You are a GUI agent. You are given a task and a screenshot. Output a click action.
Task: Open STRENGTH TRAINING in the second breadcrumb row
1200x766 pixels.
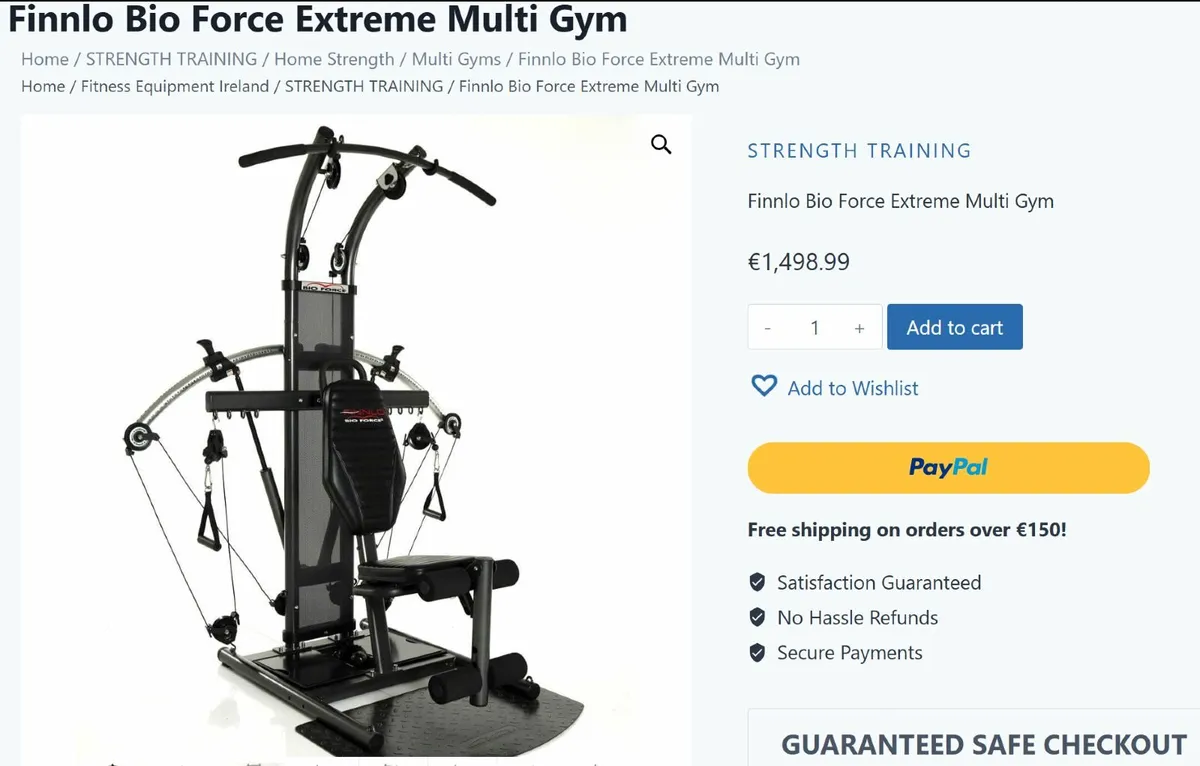[x=364, y=86]
